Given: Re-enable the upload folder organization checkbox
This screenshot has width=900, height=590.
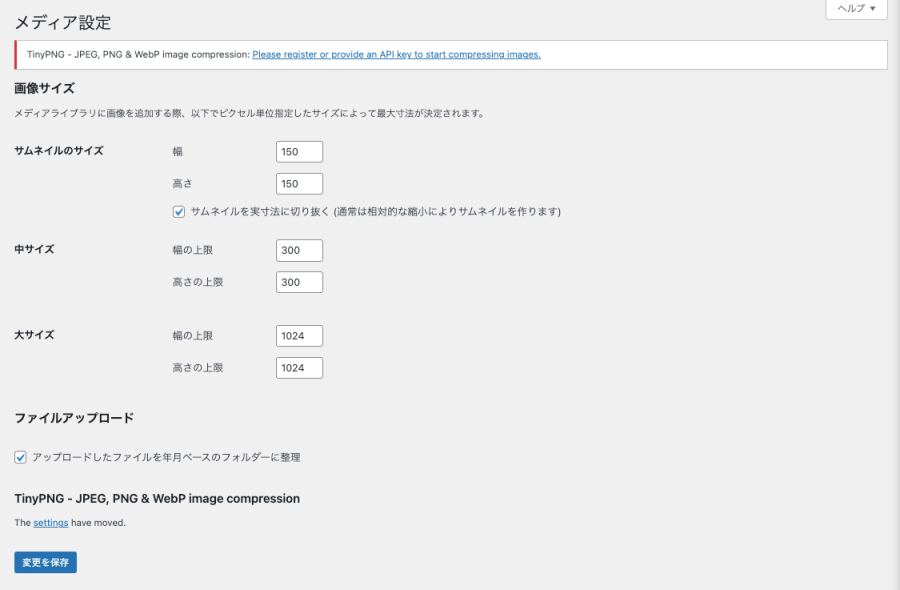Looking at the screenshot, I should coord(19,457).
